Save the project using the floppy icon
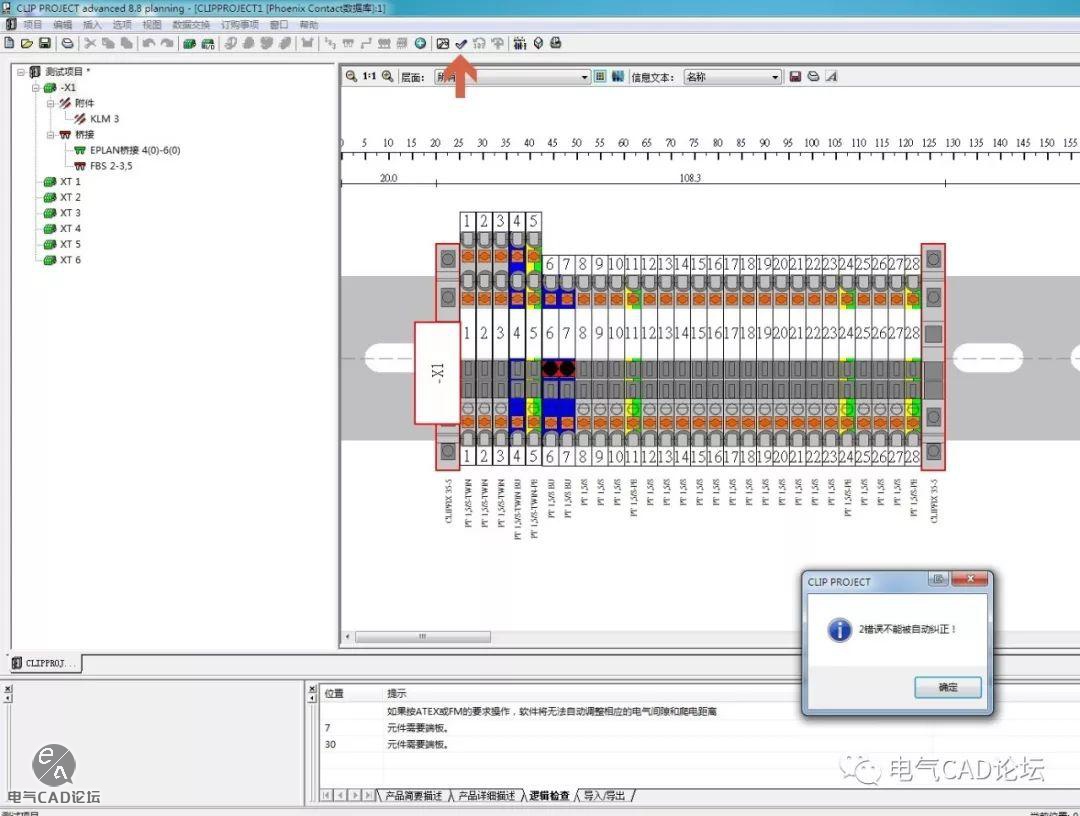 45,43
